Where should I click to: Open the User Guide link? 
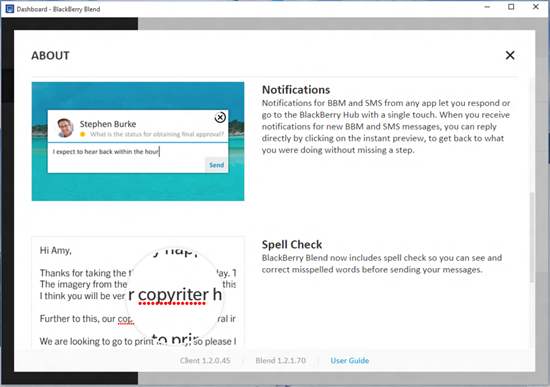tap(349, 361)
